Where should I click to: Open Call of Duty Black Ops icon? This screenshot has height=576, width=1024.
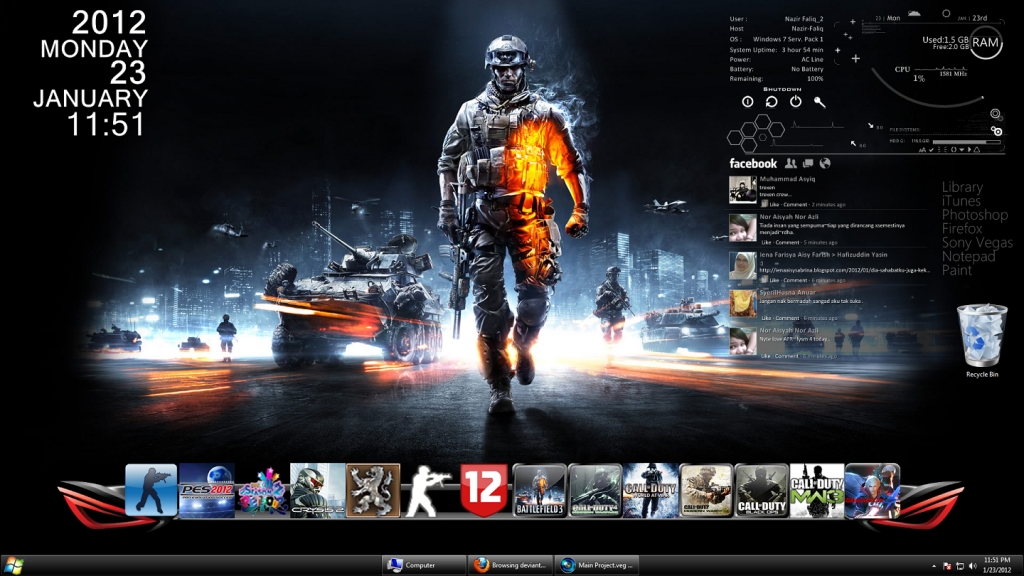761,490
